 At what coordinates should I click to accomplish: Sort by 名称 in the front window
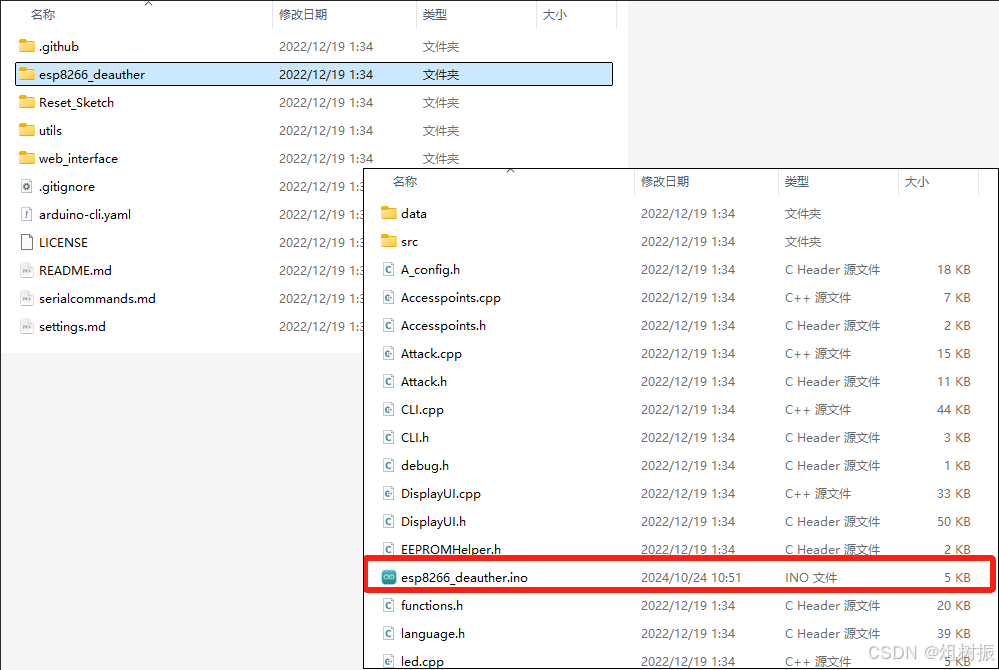405,182
